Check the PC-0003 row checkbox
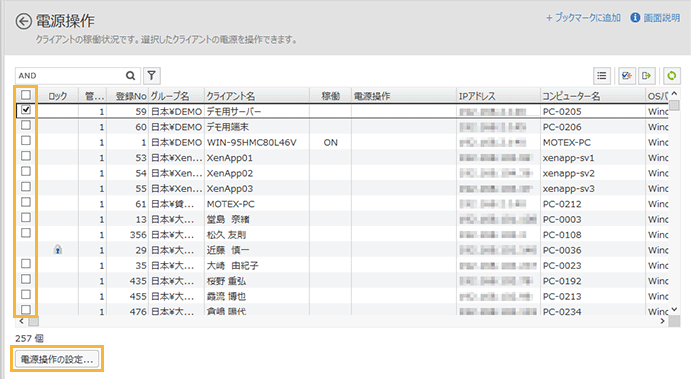The image size is (691, 379). coord(26,218)
